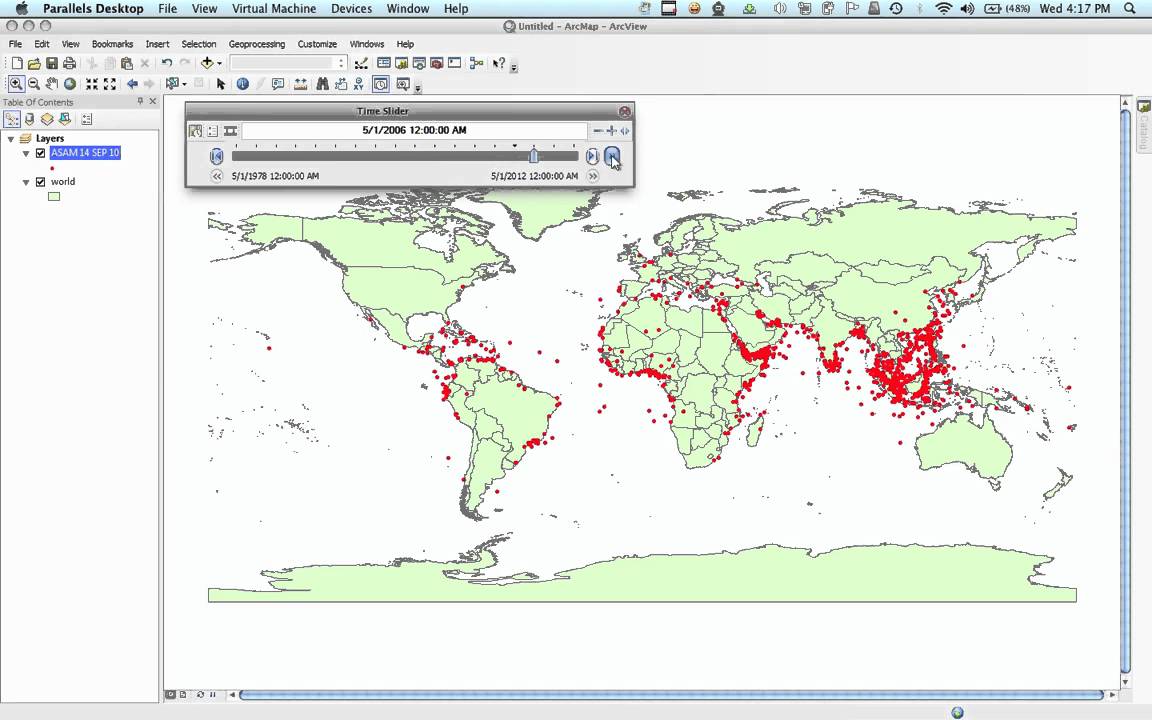Open the Selection menu
Image resolution: width=1152 pixels, height=720 pixels.
(x=198, y=44)
